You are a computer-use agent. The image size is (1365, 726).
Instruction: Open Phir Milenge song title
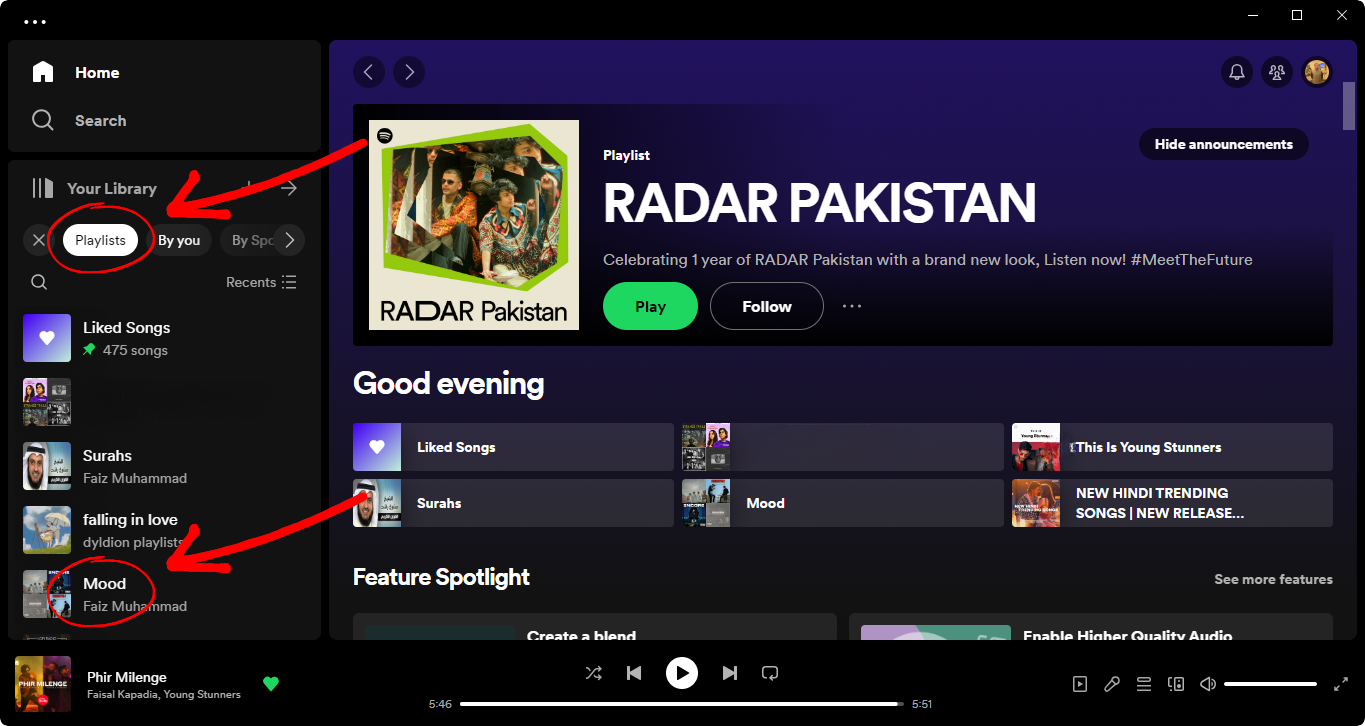127,677
